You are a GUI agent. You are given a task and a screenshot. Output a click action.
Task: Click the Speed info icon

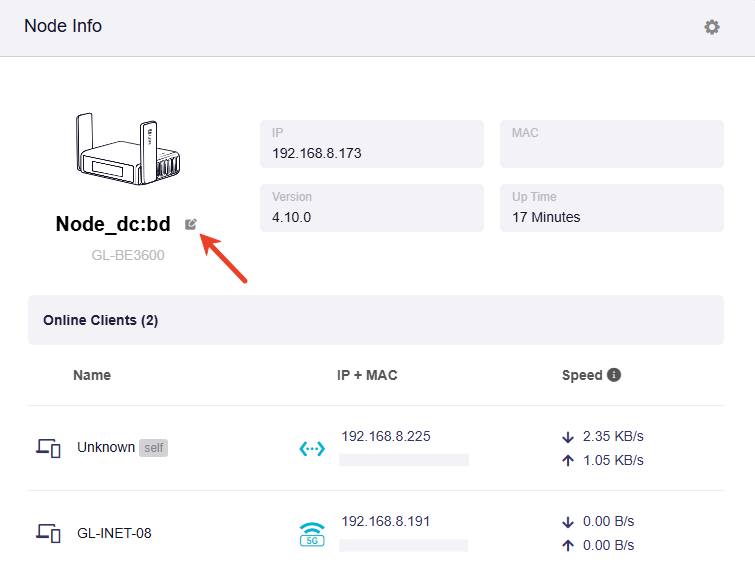(x=614, y=375)
